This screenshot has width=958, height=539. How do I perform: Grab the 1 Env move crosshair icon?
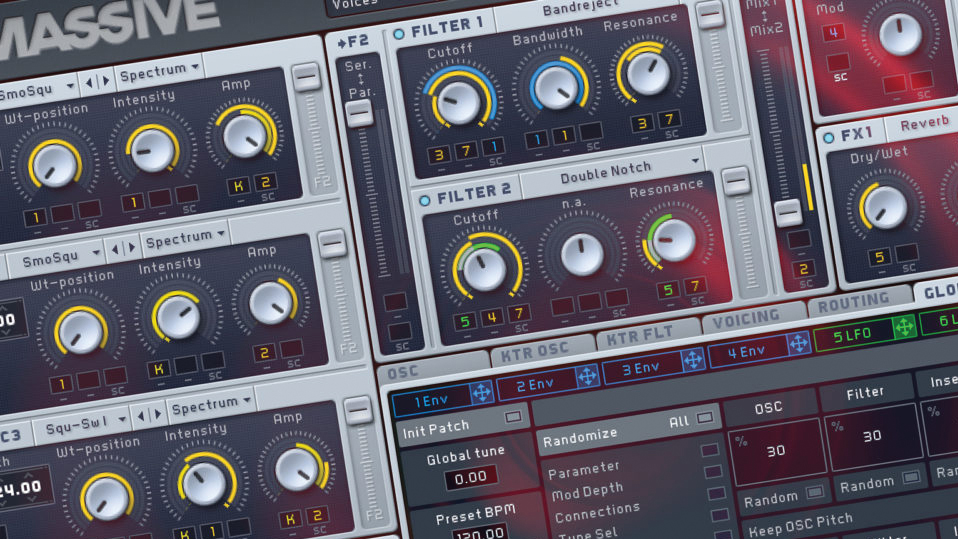coord(481,392)
